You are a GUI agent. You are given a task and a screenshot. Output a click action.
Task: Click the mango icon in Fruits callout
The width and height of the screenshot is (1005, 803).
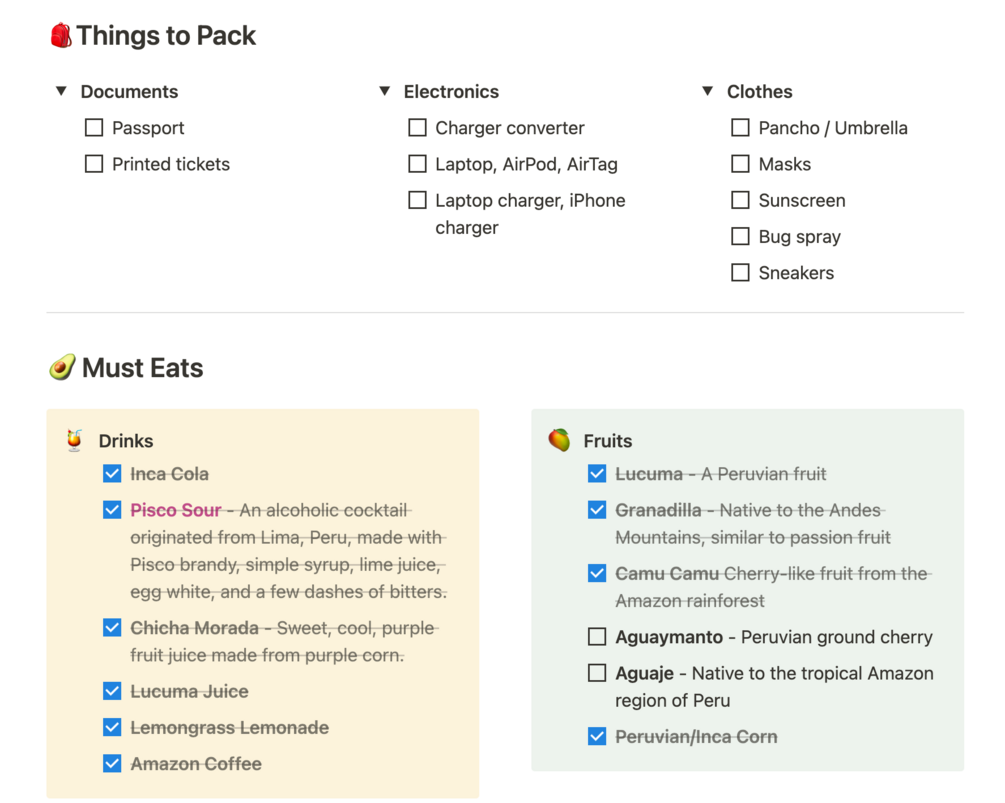[559, 440]
